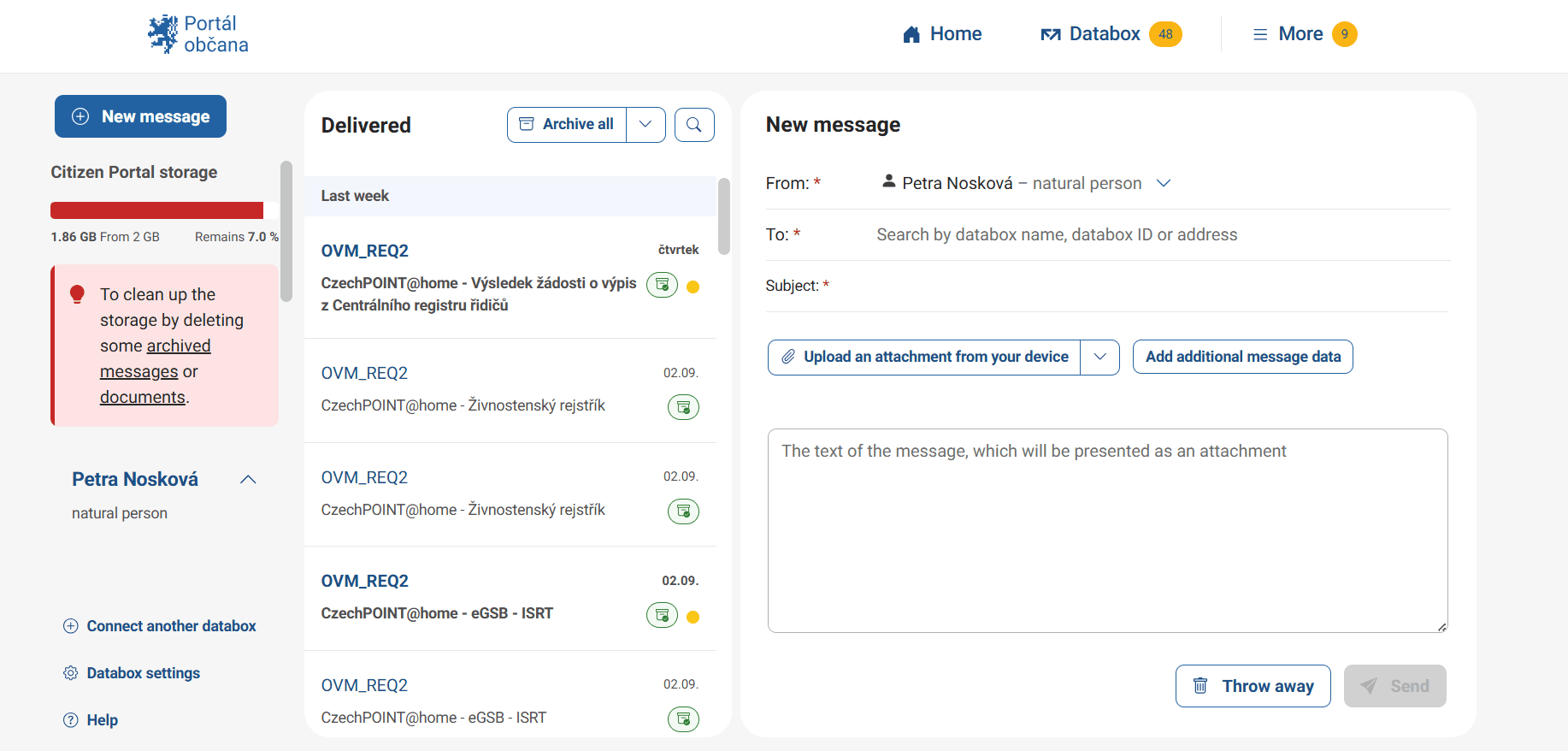Click the Databox 48 unread badge
The image size is (1568, 751).
click(x=1165, y=34)
